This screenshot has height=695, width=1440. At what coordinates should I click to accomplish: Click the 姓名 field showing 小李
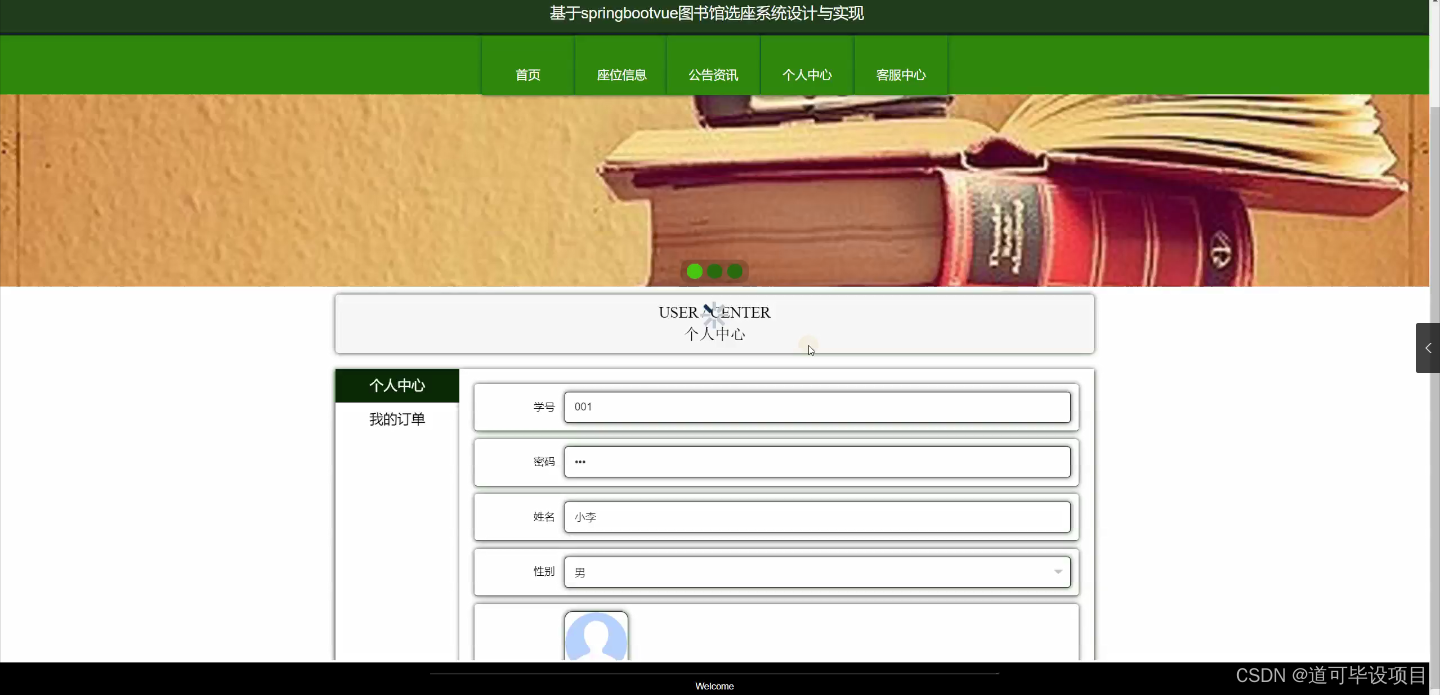(x=817, y=517)
